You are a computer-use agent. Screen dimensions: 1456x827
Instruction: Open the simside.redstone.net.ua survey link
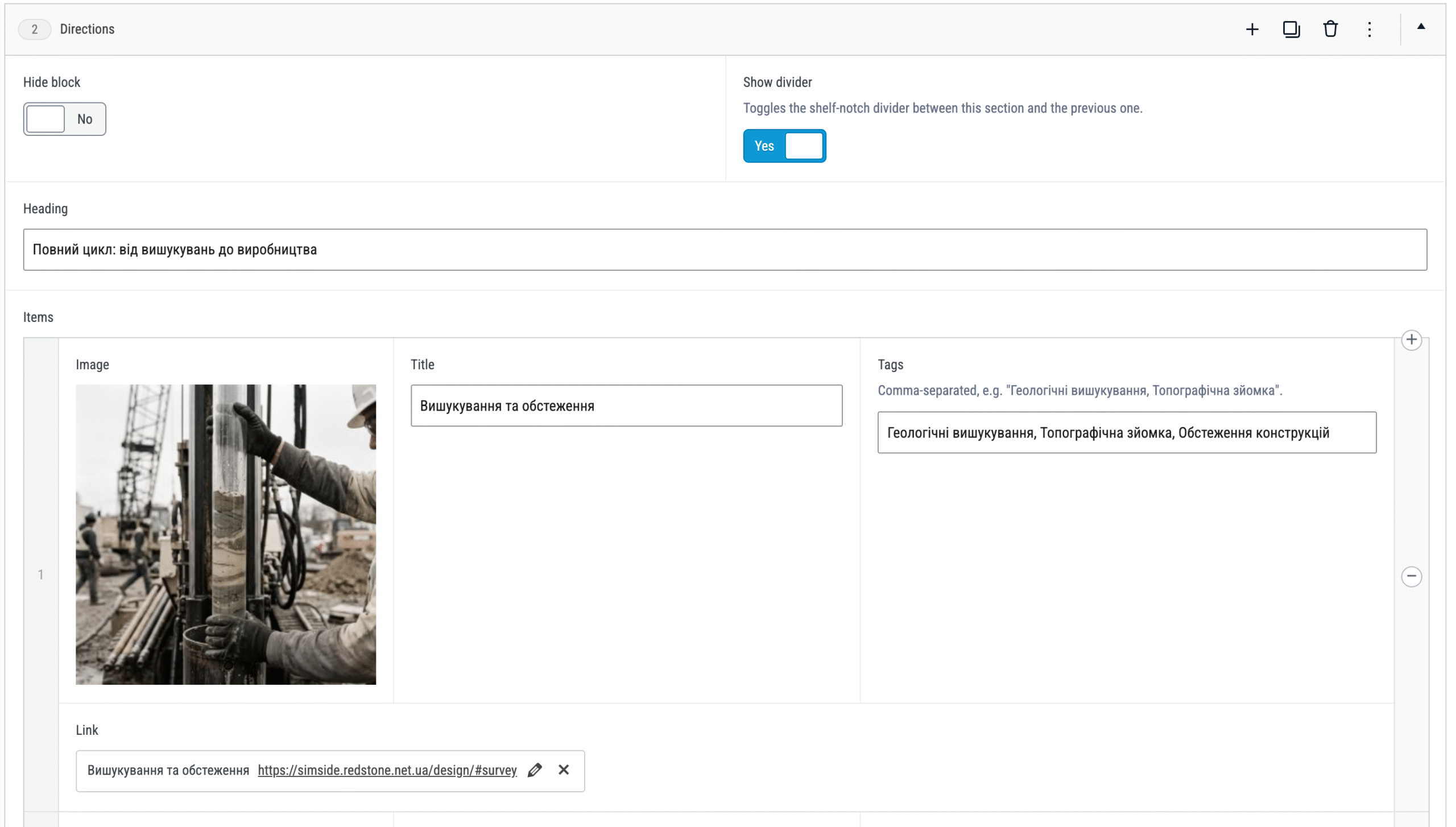[387, 770]
